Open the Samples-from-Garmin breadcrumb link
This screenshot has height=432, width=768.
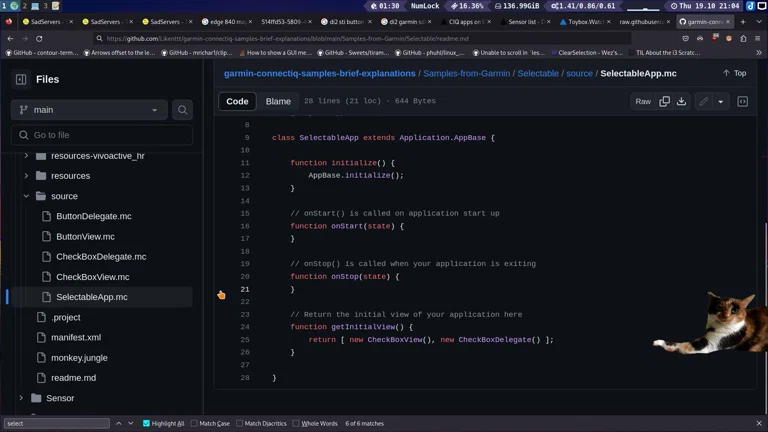click(466, 73)
